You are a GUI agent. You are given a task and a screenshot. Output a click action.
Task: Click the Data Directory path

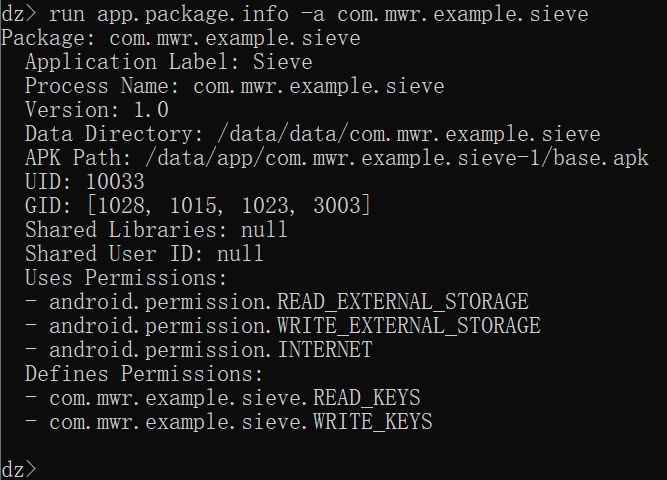click(408, 134)
